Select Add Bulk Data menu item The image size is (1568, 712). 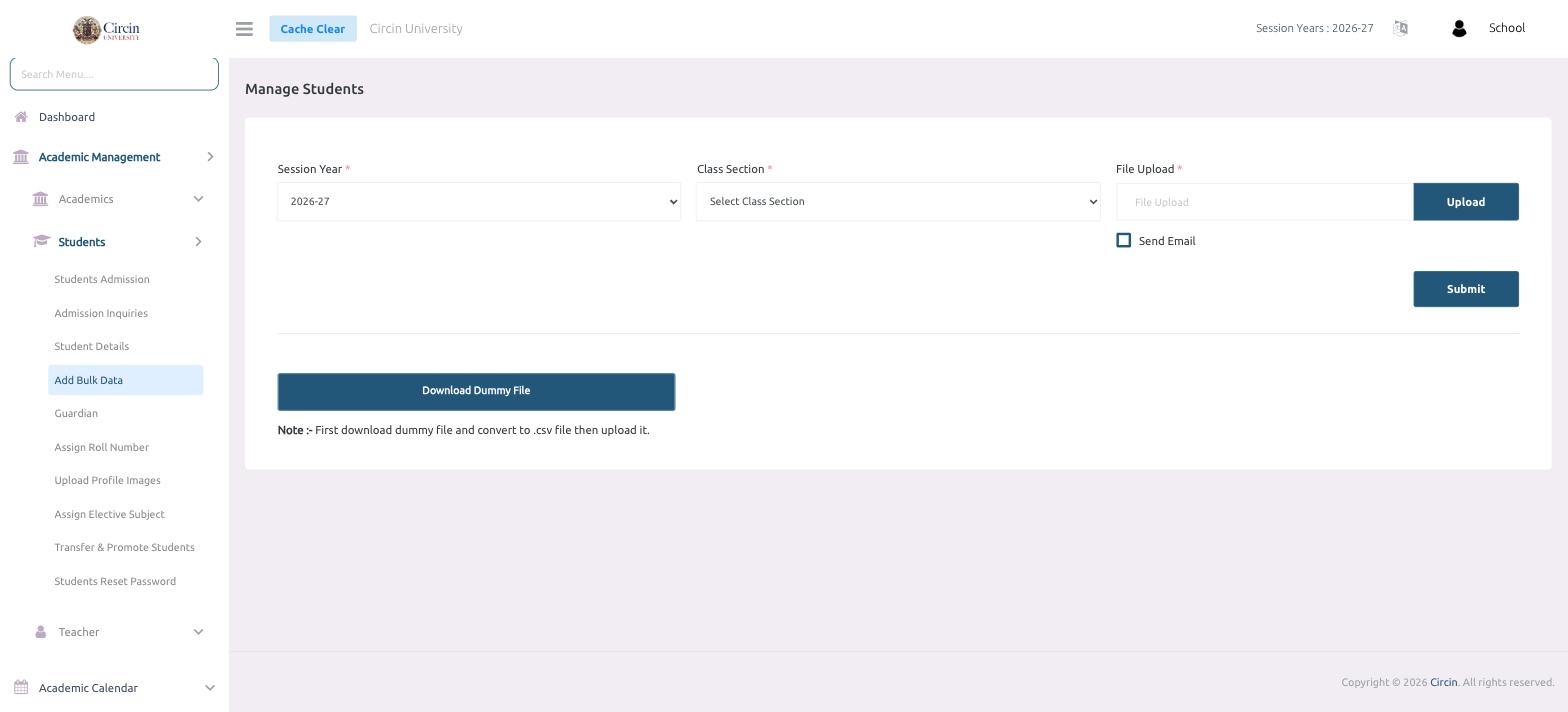(x=126, y=380)
